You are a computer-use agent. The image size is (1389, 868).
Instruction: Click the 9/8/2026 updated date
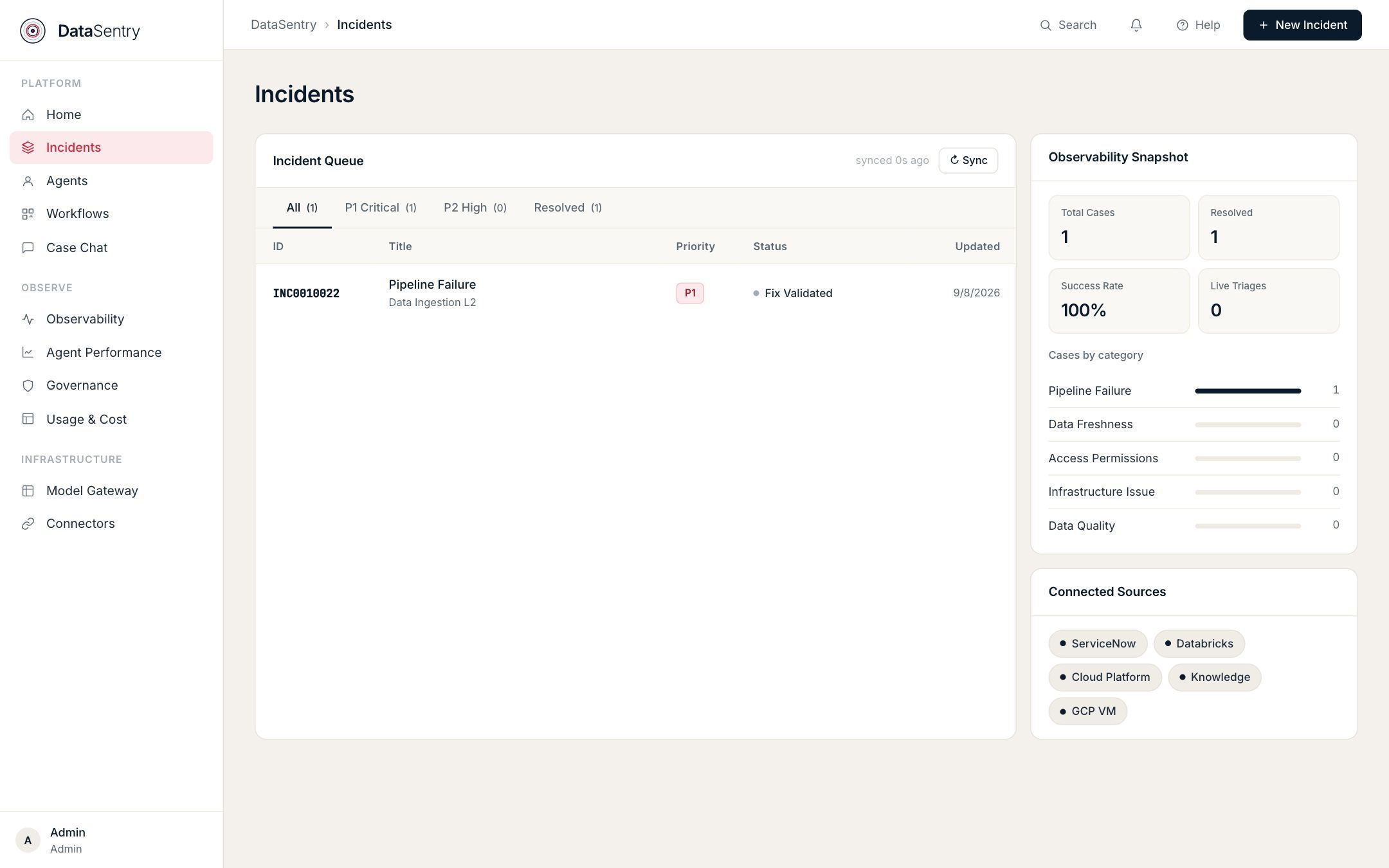tap(976, 293)
